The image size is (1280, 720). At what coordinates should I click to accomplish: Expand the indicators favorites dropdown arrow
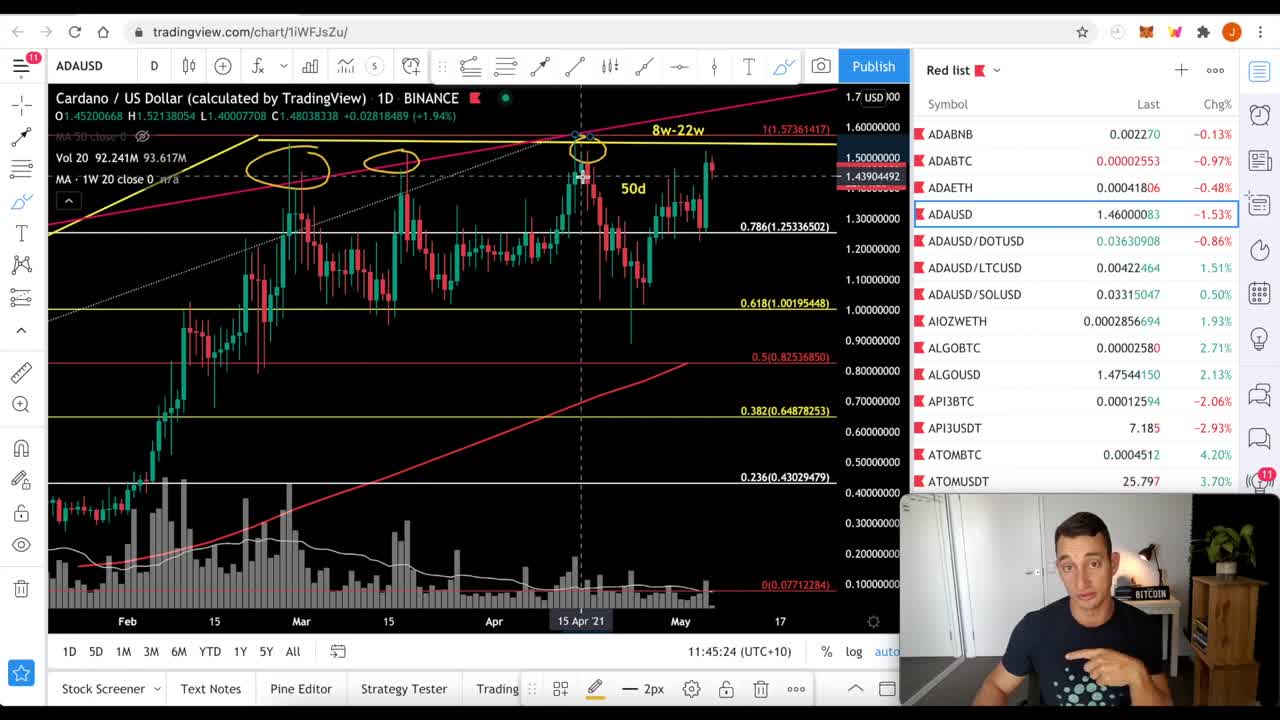284,66
